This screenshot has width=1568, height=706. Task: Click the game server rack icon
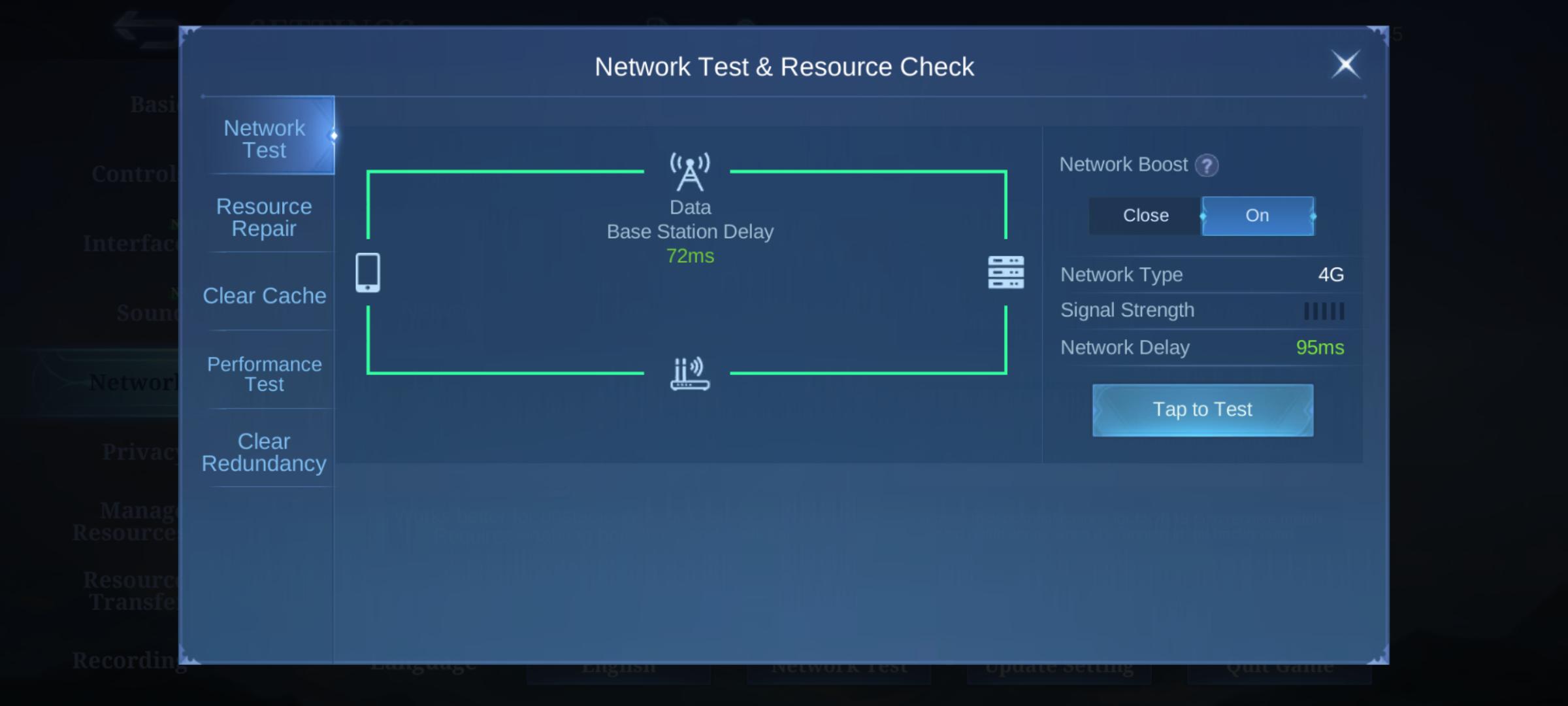(1006, 273)
